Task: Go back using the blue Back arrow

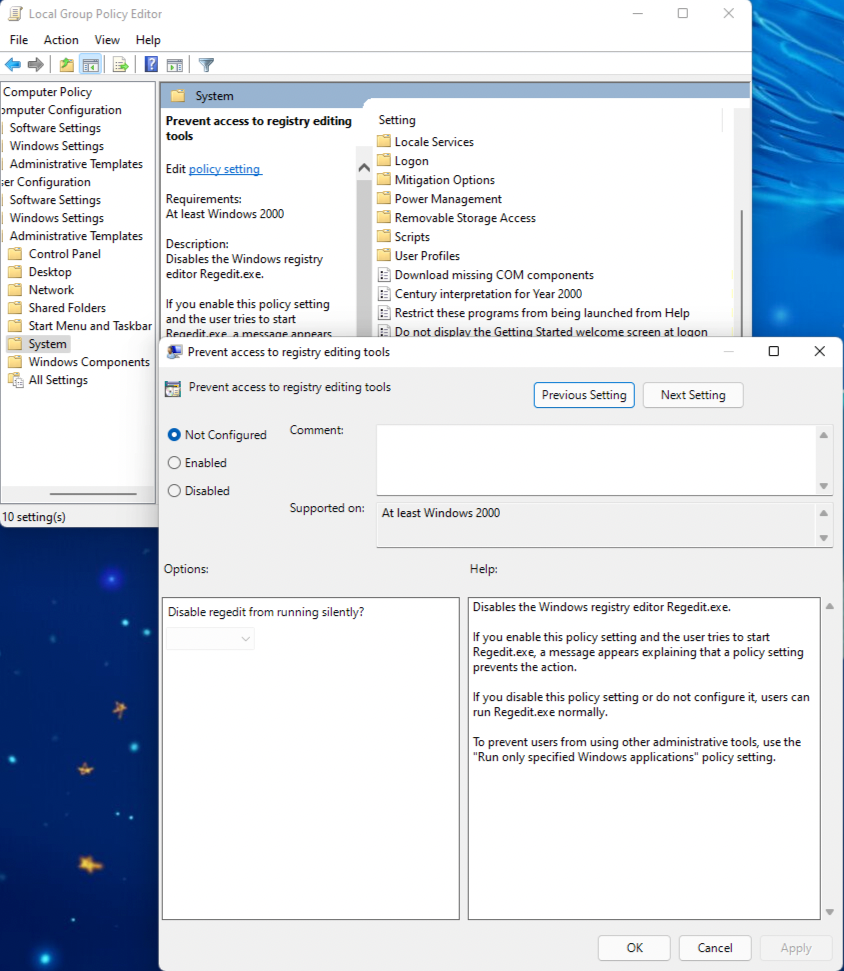Action: click(x=12, y=64)
